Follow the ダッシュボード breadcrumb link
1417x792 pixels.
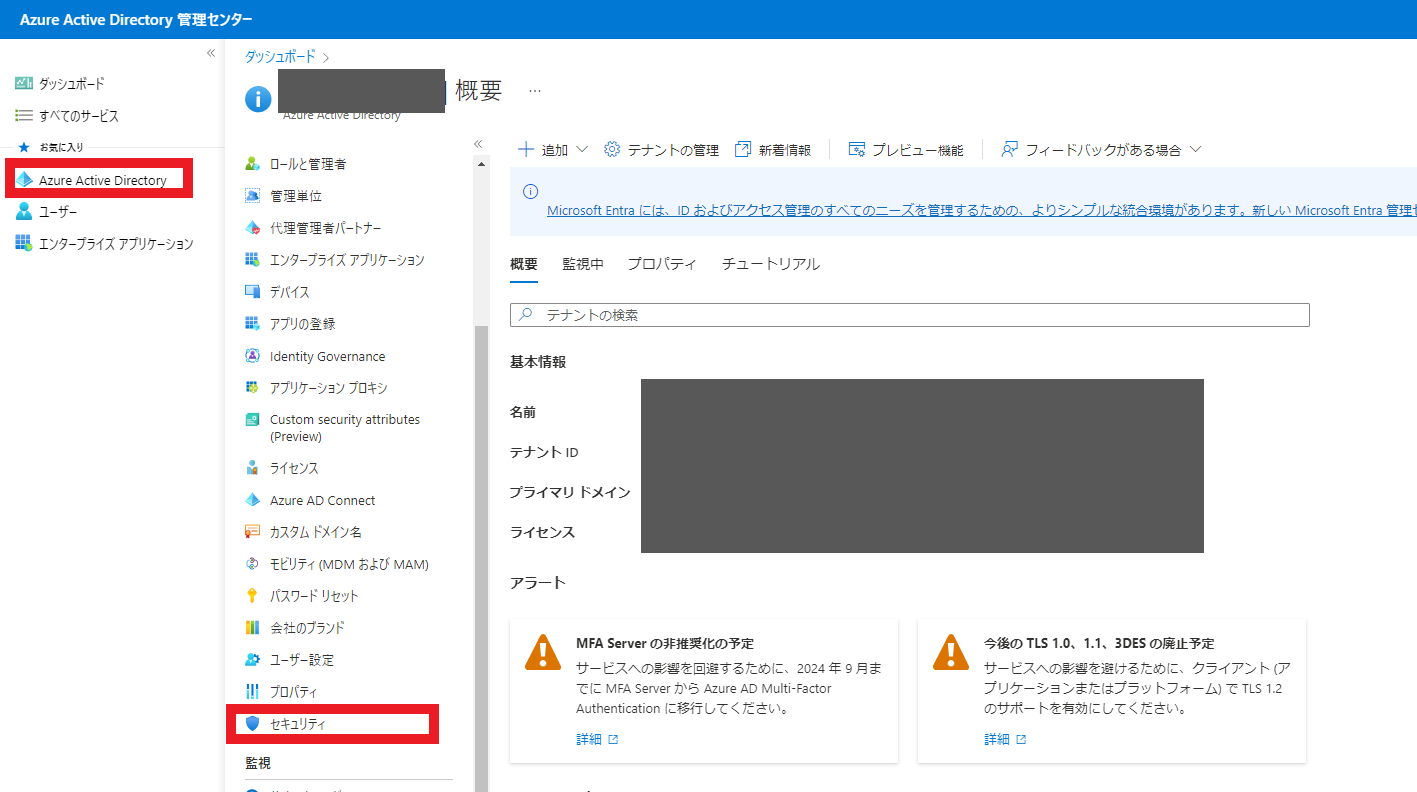click(x=280, y=57)
